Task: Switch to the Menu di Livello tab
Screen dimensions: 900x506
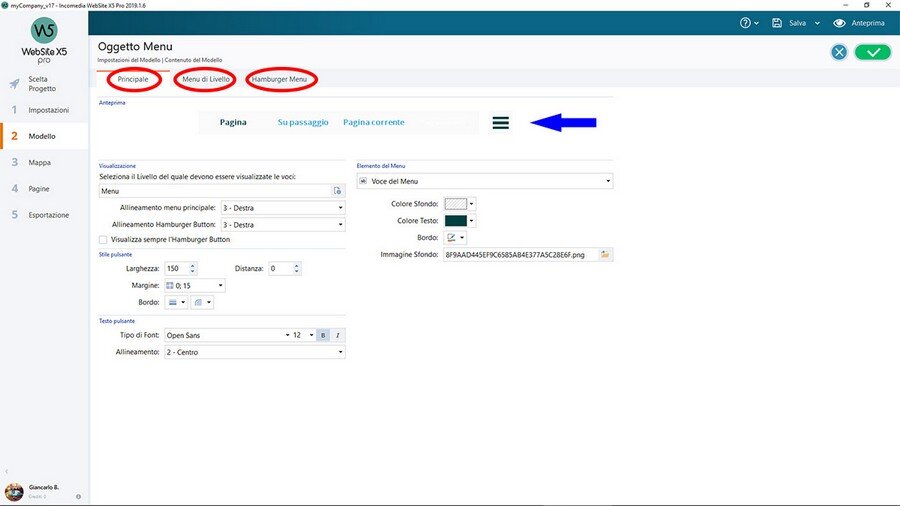Action: coord(205,79)
